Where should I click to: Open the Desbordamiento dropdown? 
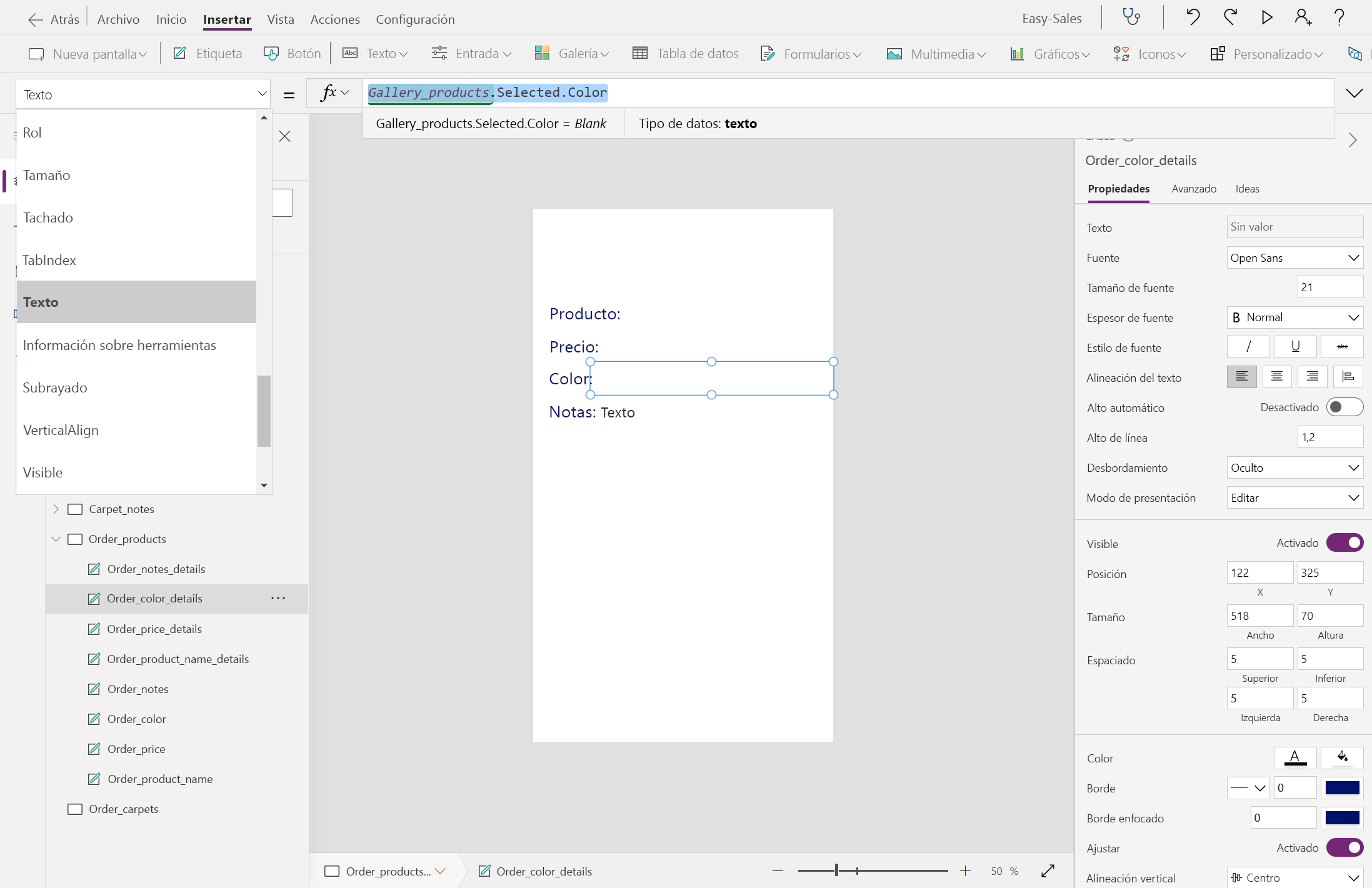point(1294,467)
